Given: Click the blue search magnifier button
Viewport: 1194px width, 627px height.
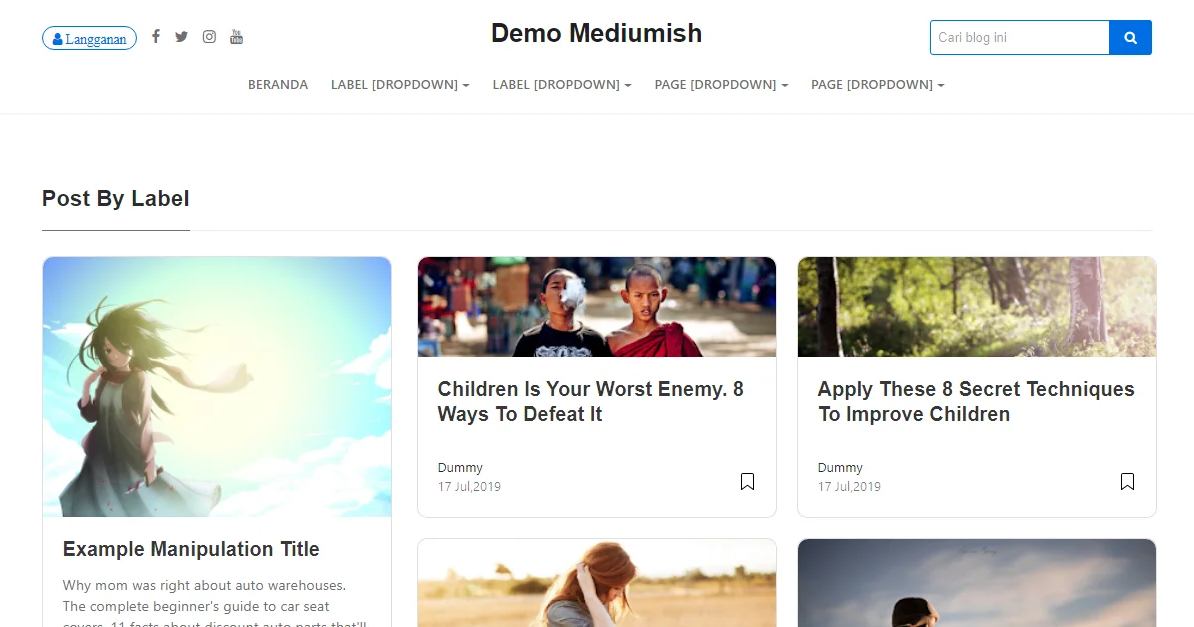Looking at the screenshot, I should point(1130,37).
